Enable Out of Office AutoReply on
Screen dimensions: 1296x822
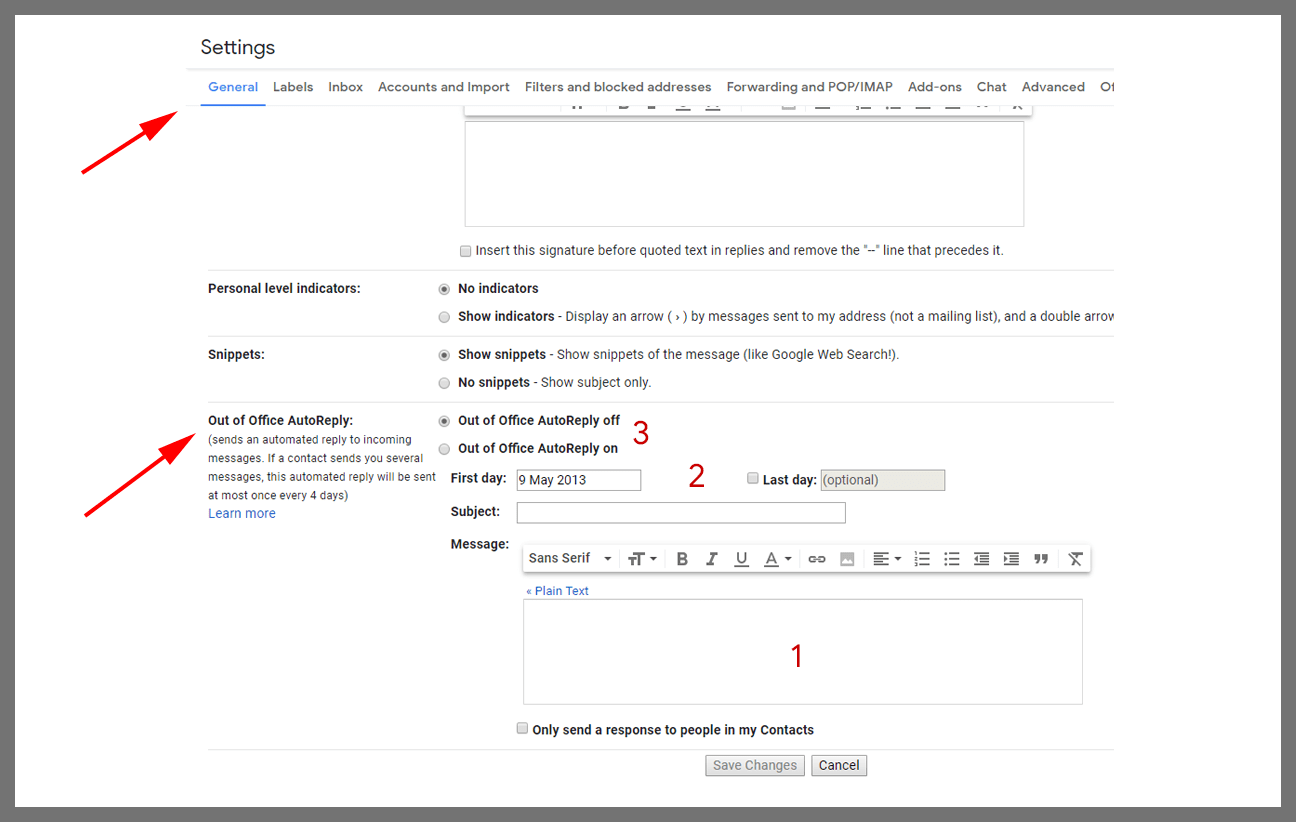click(x=444, y=449)
